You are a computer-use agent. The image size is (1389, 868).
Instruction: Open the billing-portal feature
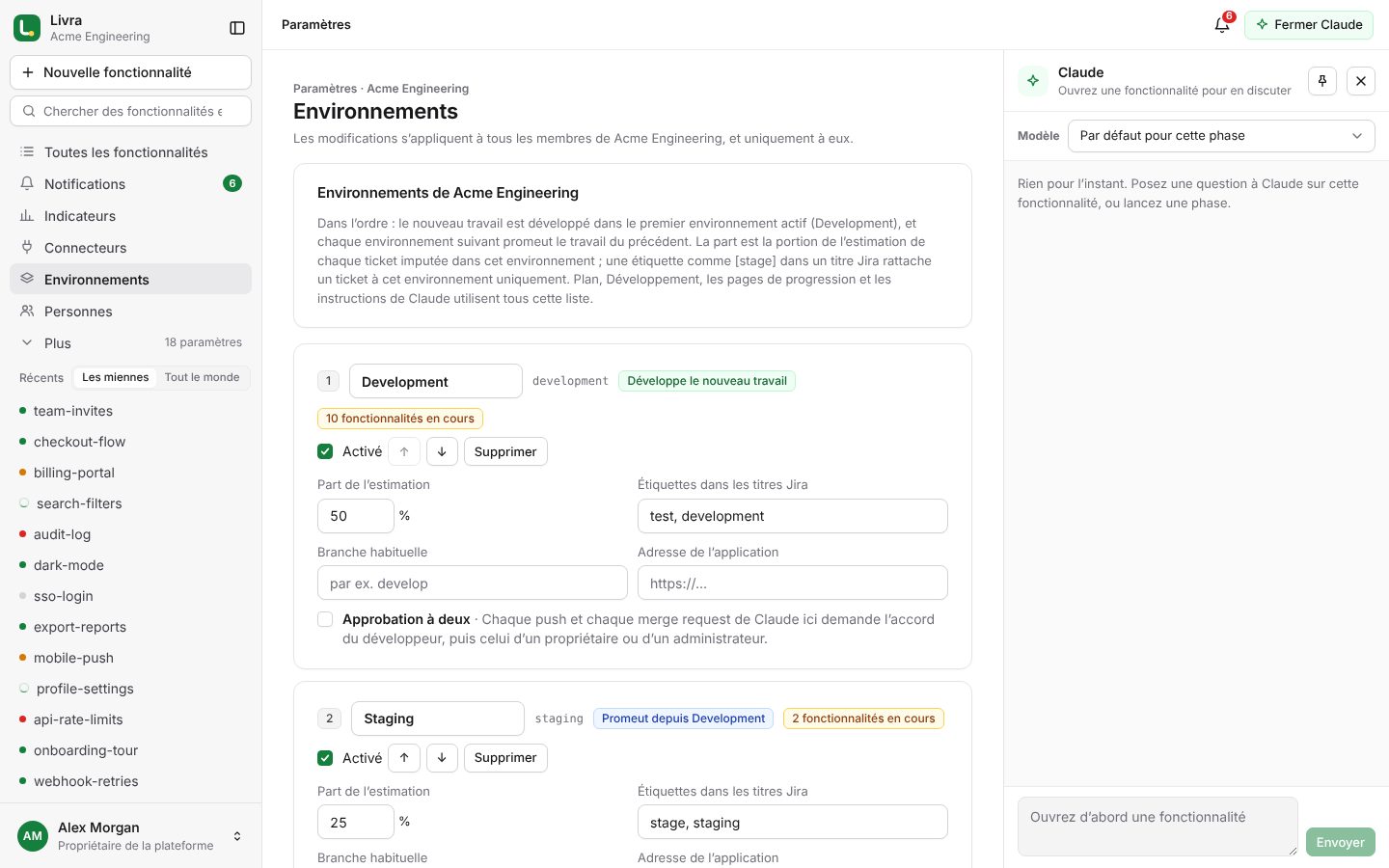pos(130,473)
